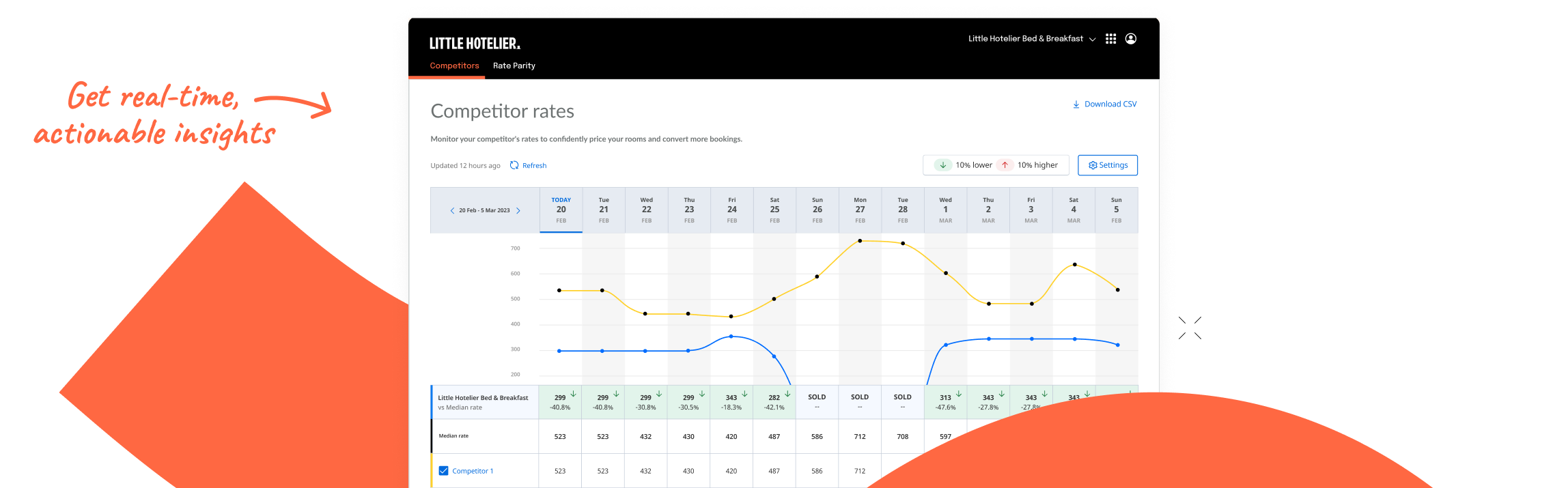Image resolution: width=1568 pixels, height=488 pixels.
Task: Click the 10% higher legend label
Action: (x=1037, y=165)
